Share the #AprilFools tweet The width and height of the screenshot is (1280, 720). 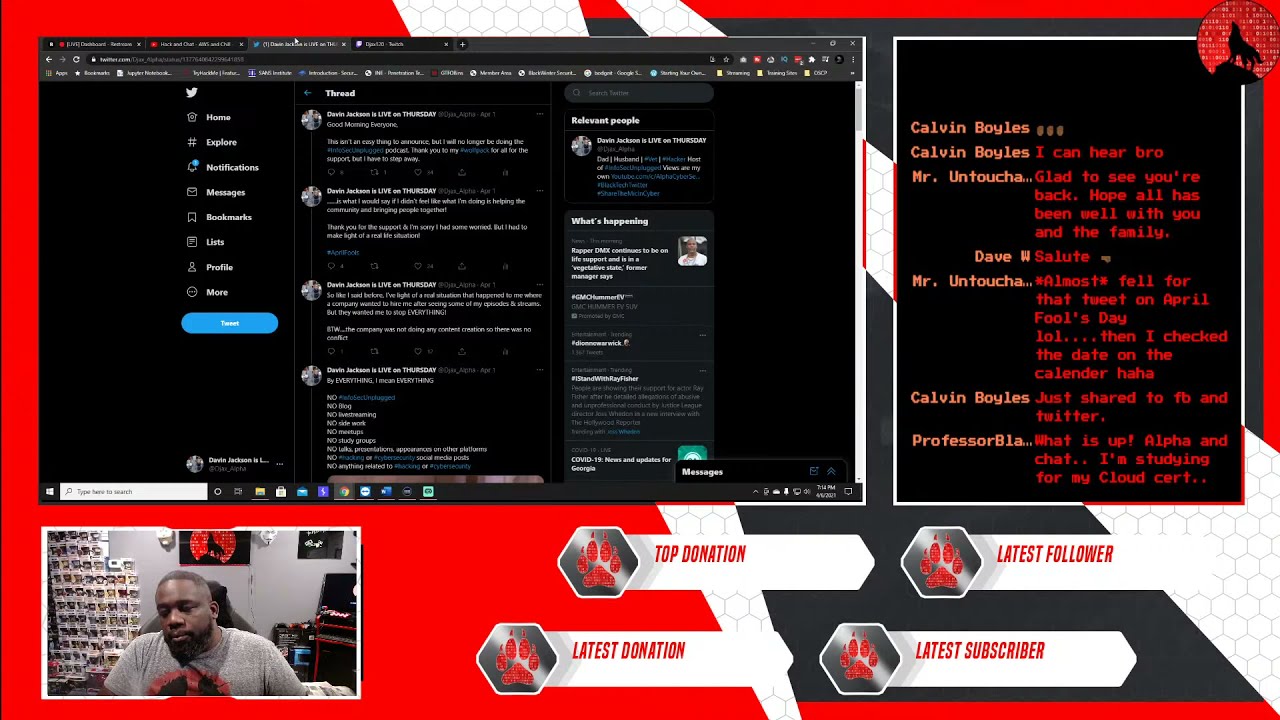[461, 266]
